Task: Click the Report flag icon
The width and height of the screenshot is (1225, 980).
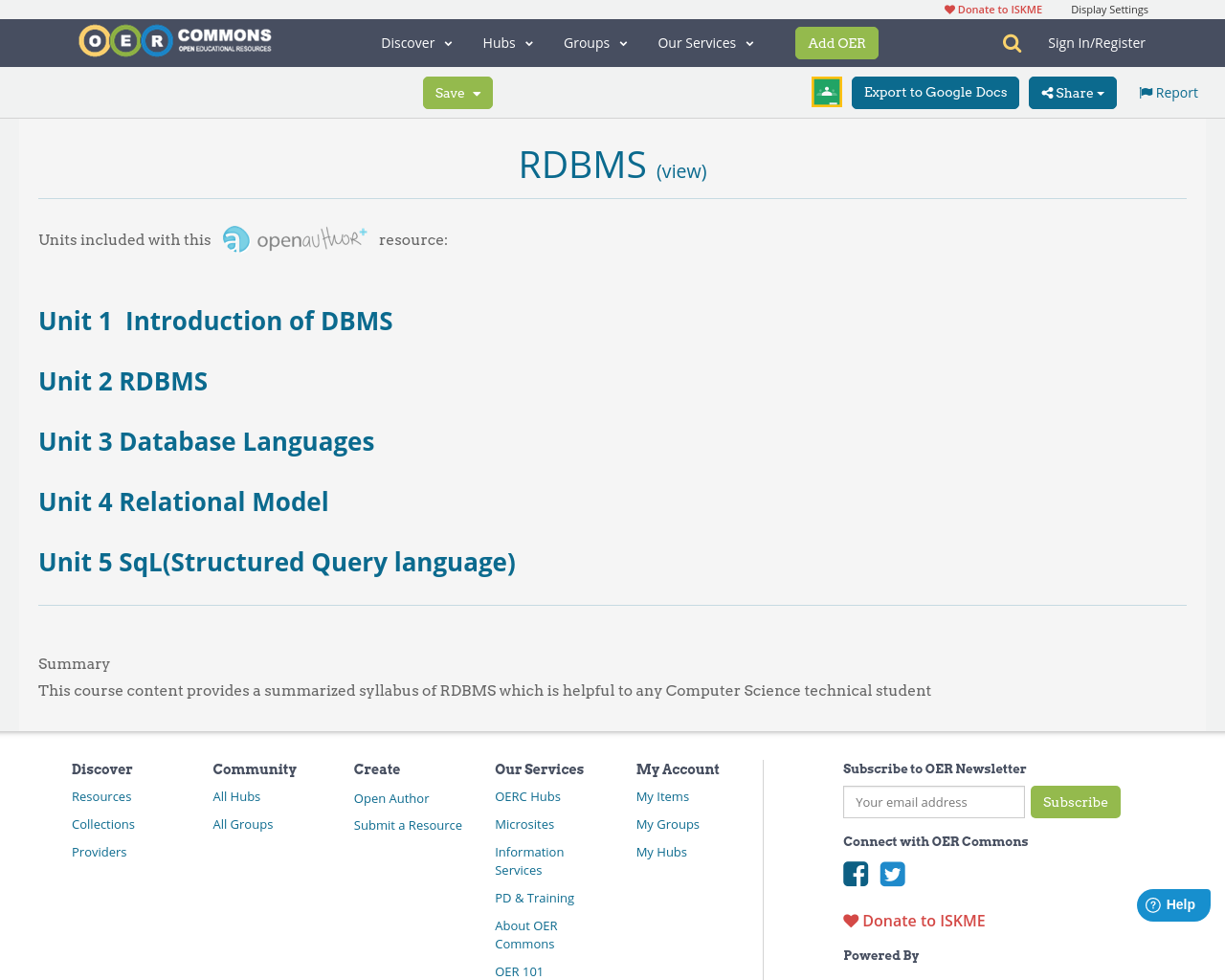Action: (x=1145, y=91)
